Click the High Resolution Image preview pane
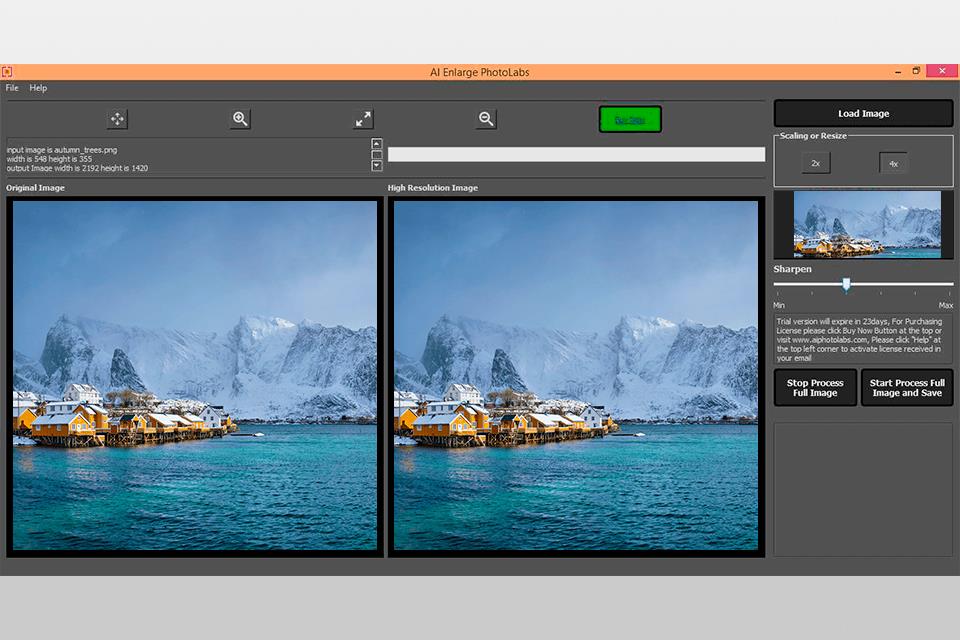960x640 pixels. click(575, 375)
